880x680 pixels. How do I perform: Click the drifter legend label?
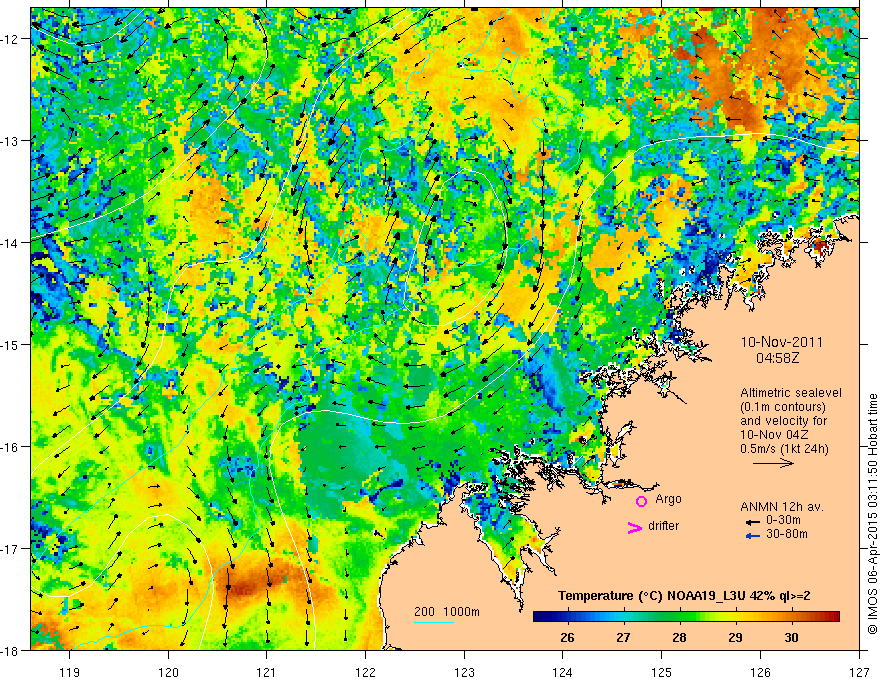pos(663,526)
